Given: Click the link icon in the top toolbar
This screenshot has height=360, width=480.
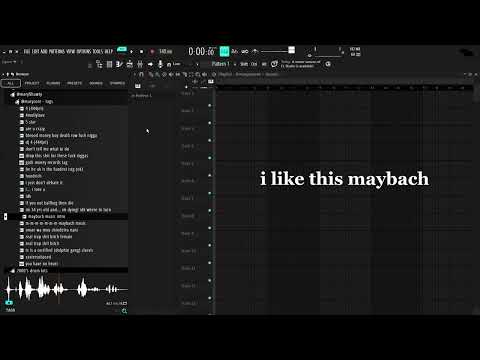Looking at the screenshot, I should pyautogui.click(x=245, y=51).
